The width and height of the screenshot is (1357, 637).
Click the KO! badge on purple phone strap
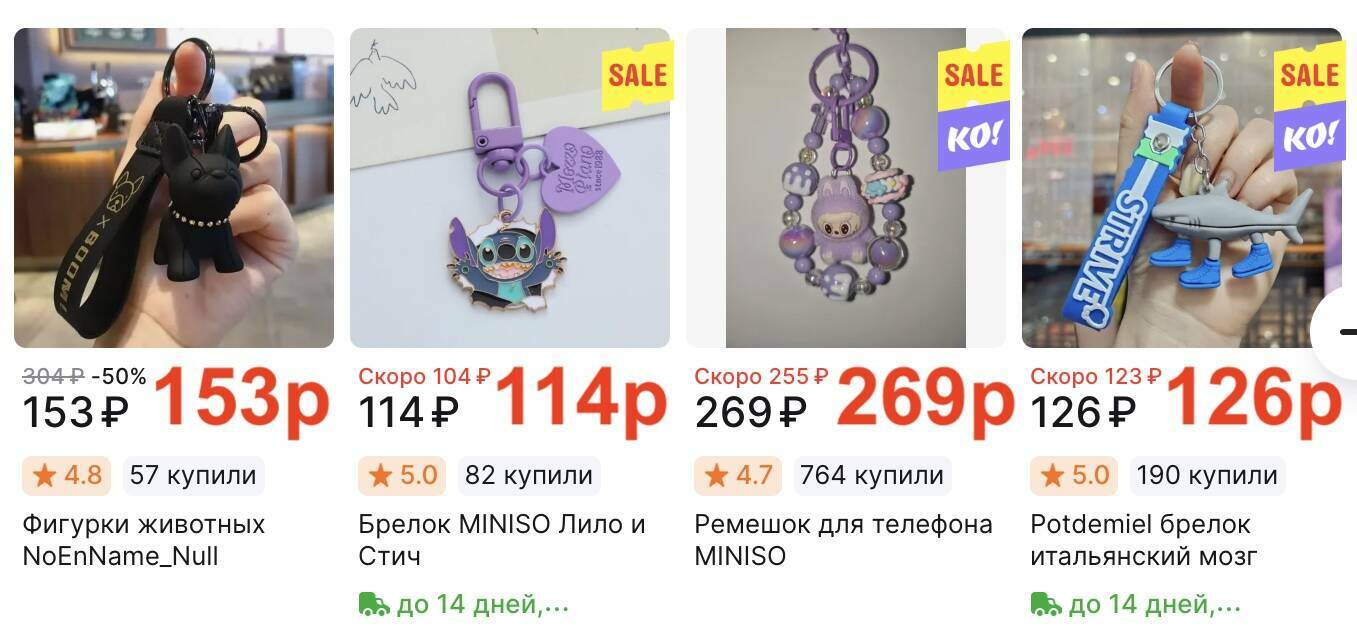[x=973, y=137]
